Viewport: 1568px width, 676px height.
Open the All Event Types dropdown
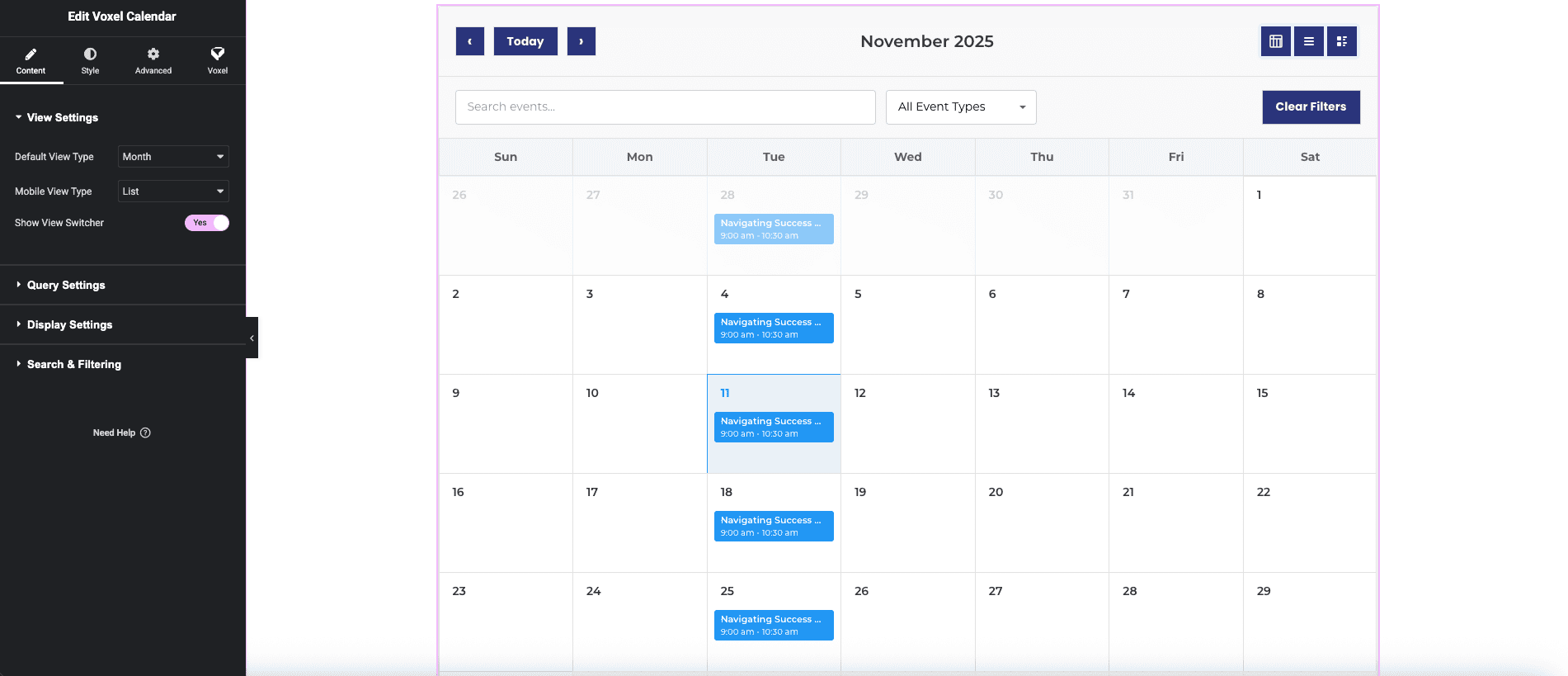point(961,107)
